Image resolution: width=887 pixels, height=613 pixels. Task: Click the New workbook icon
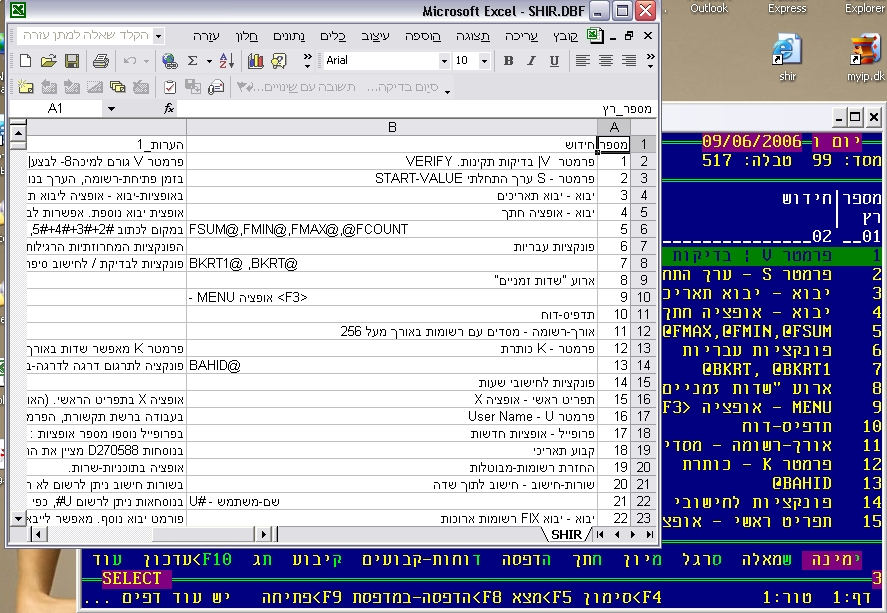25,61
